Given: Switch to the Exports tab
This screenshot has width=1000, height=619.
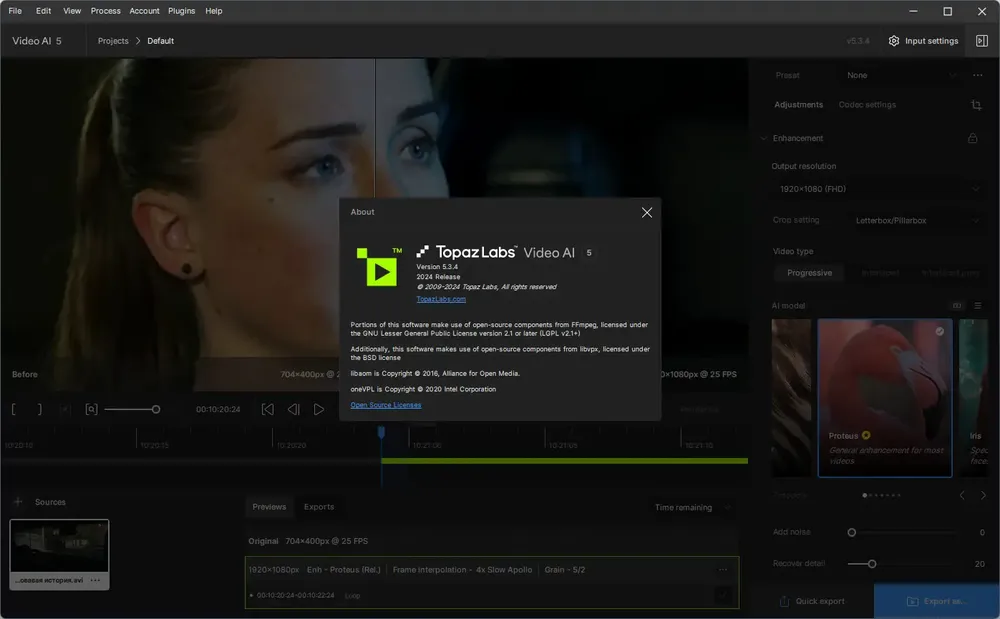Looking at the screenshot, I should coord(319,507).
